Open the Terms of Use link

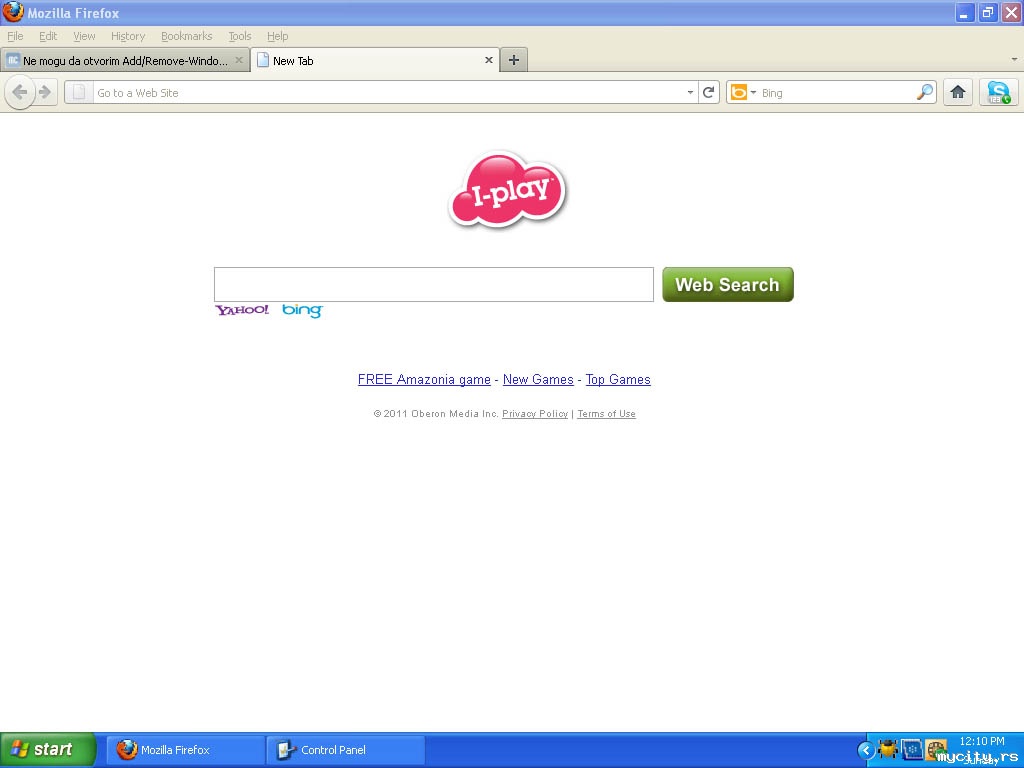606,413
